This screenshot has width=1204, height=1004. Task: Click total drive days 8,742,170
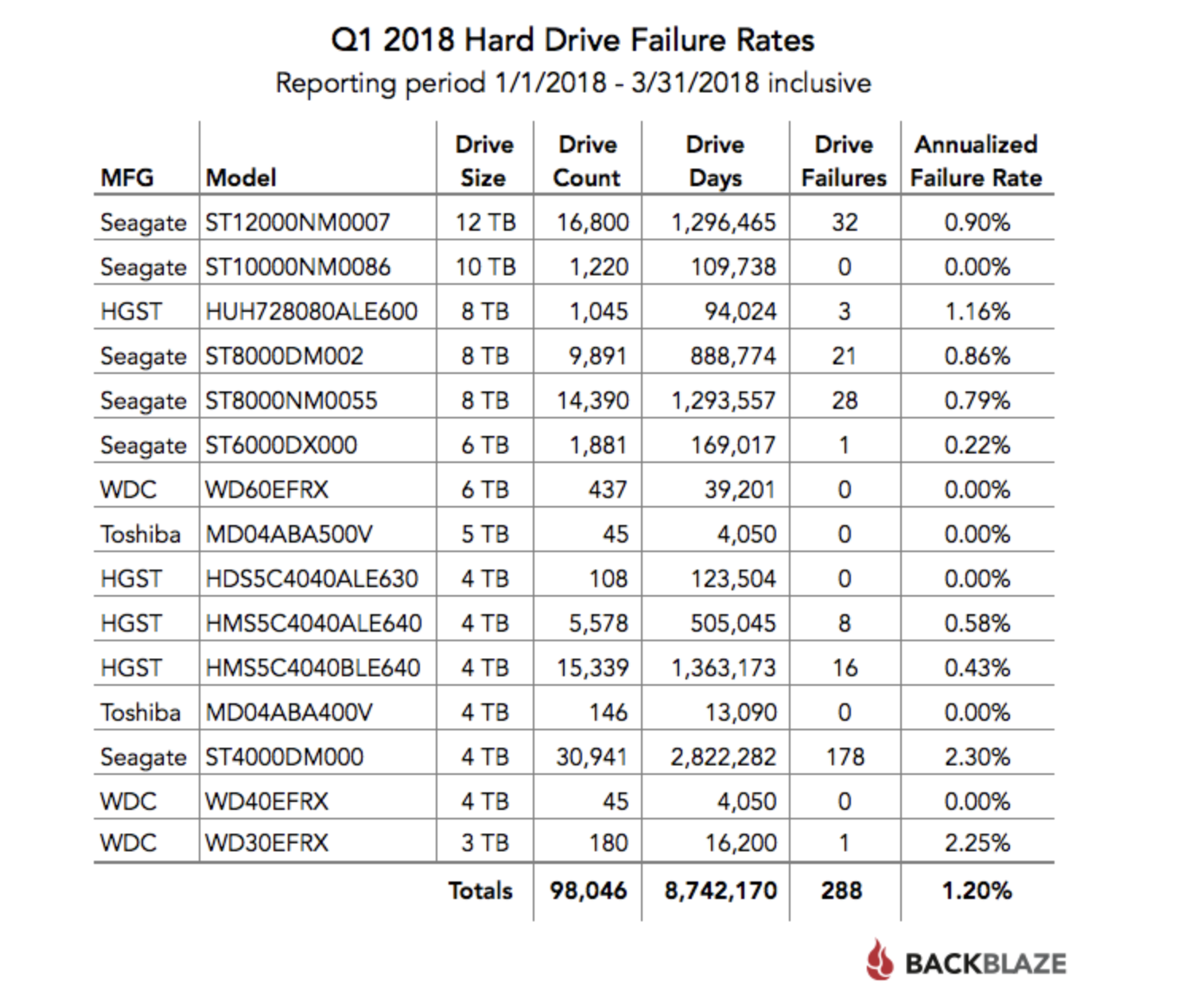[720, 890]
